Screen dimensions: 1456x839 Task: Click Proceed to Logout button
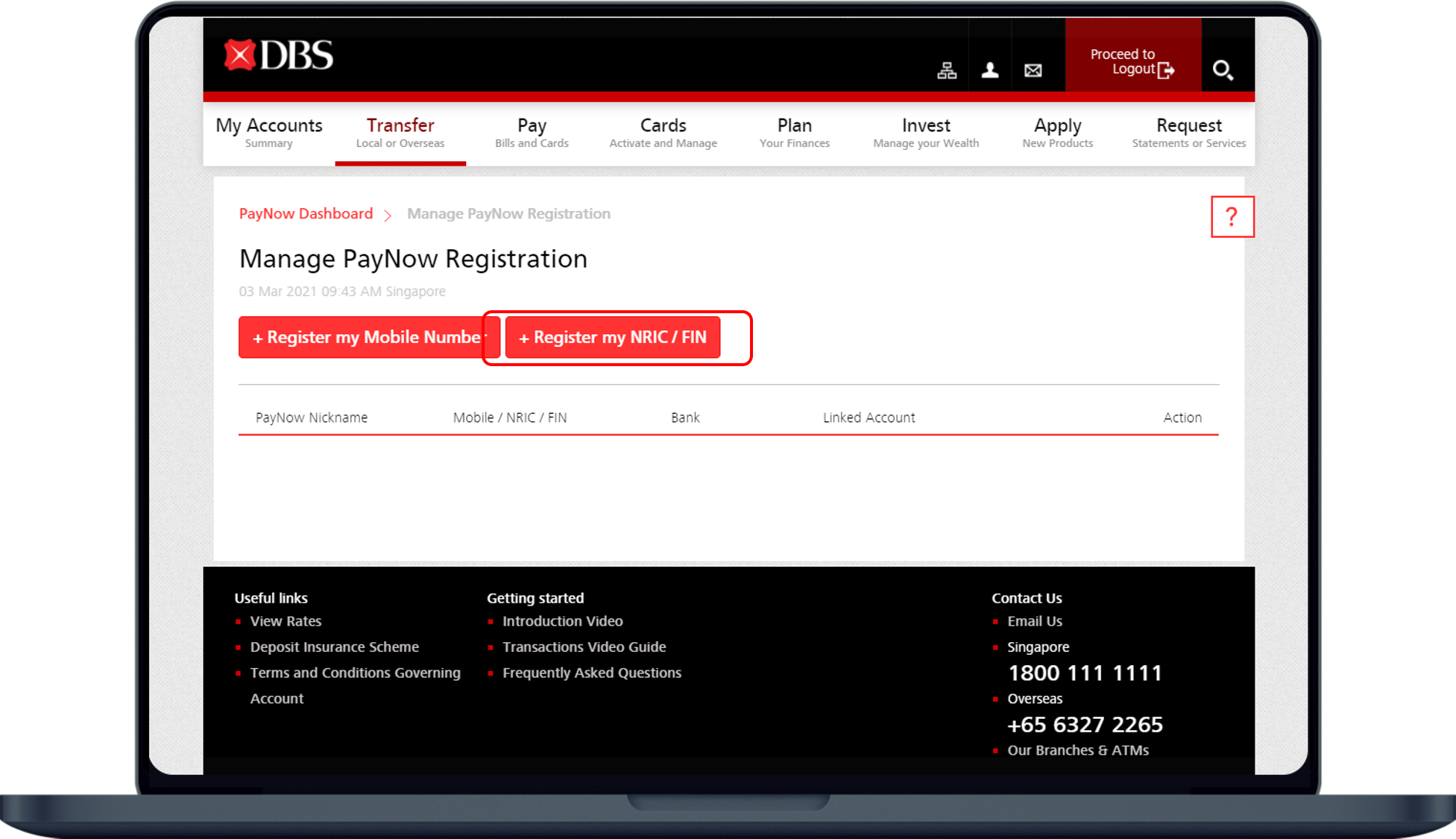pyautogui.click(x=1132, y=55)
